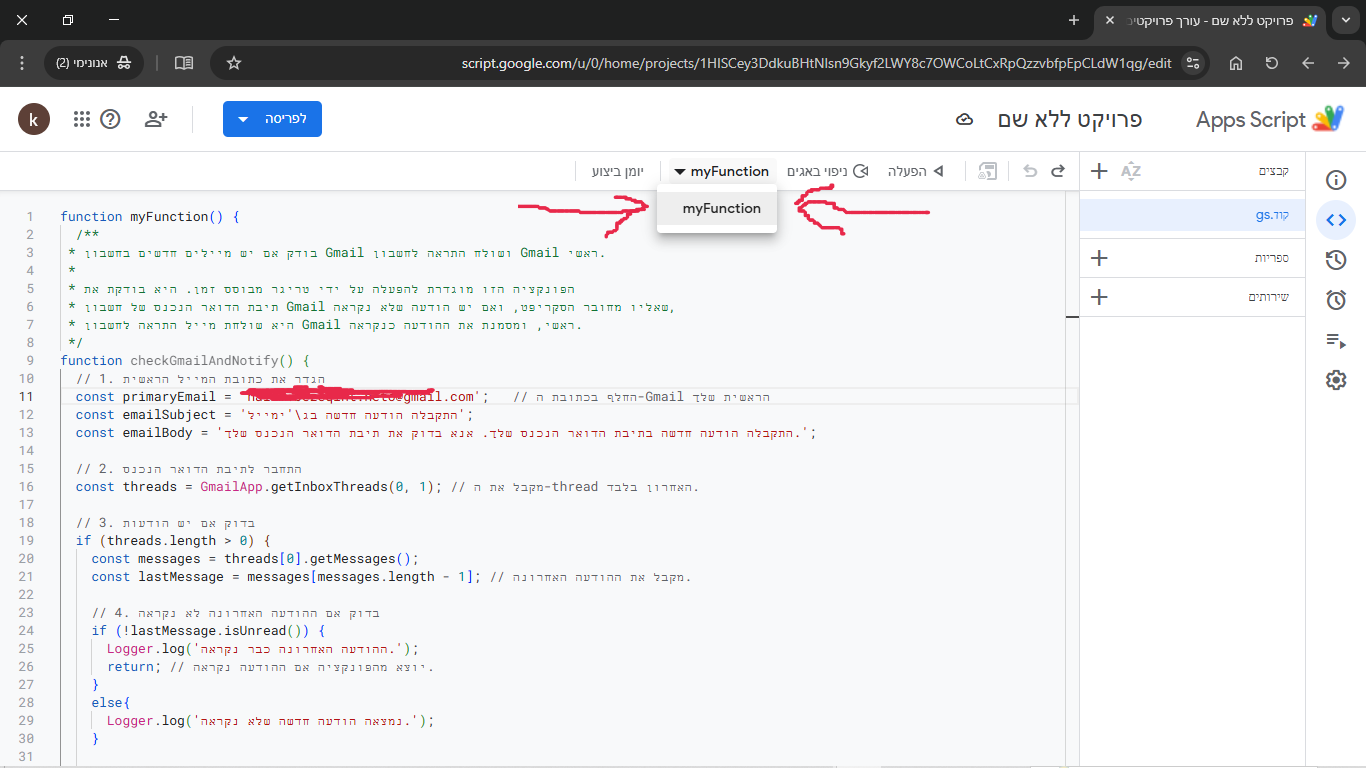Undo the last edit in the editor toolbar
Screen dimensions: 1366x768
click(x=1058, y=171)
